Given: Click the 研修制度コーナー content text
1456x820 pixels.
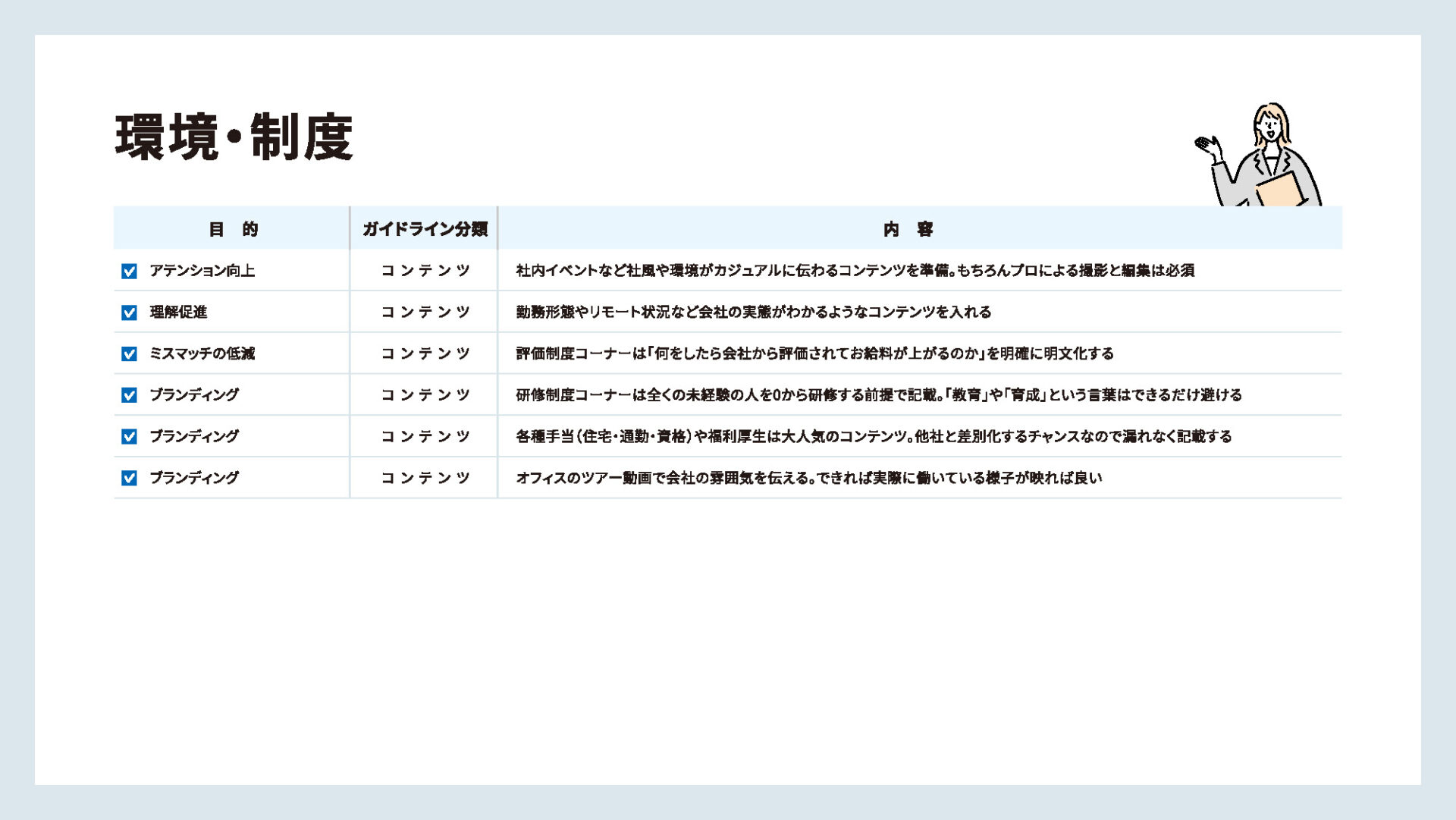Looking at the screenshot, I should click(878, 395).
